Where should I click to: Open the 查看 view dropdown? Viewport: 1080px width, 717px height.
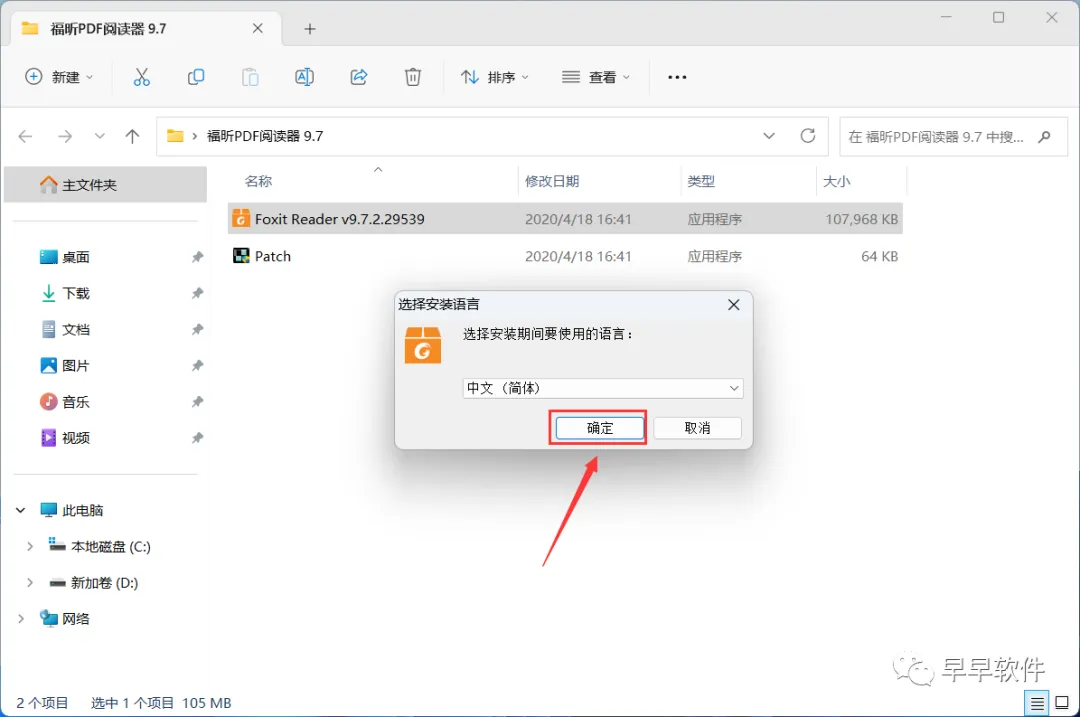point(596,77)
